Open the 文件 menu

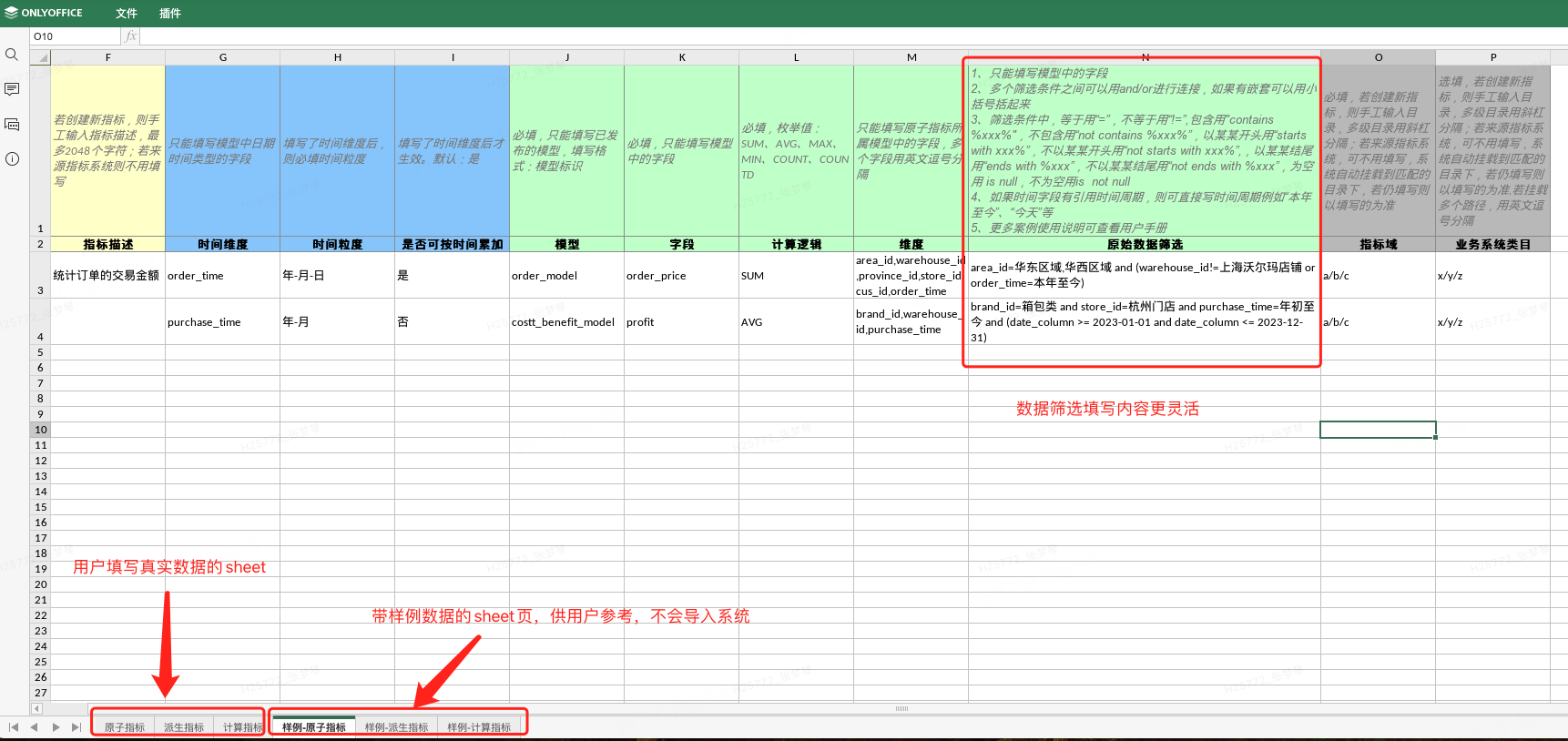tap(127, 13)
